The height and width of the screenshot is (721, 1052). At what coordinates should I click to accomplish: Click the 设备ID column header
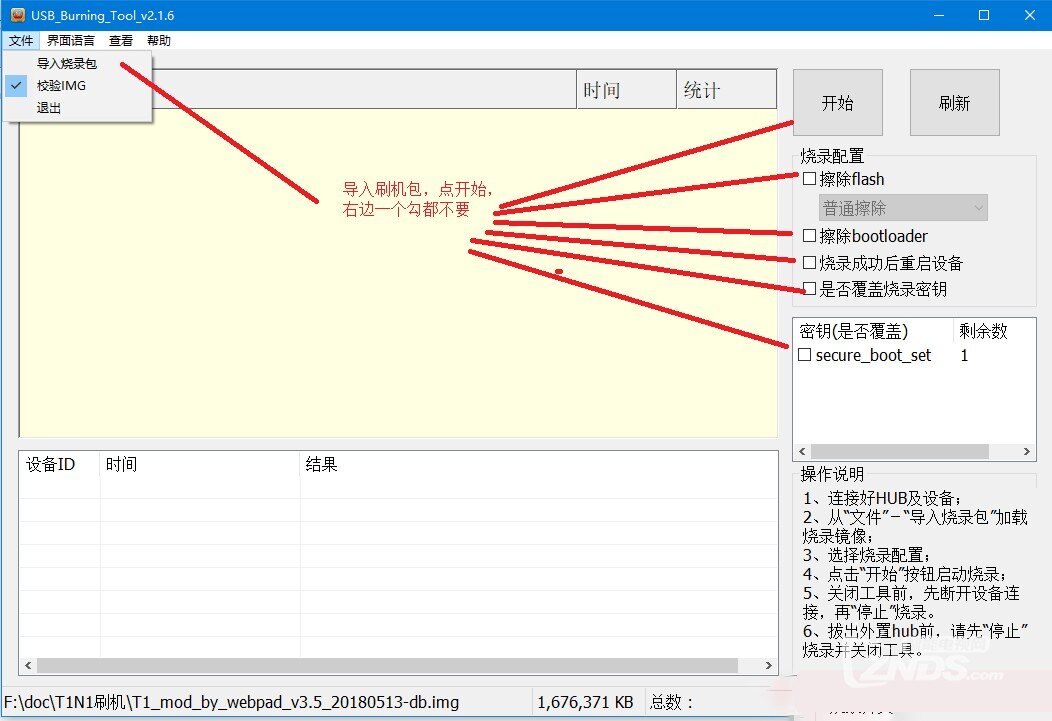pyautogui.click(x=60, y=464)
